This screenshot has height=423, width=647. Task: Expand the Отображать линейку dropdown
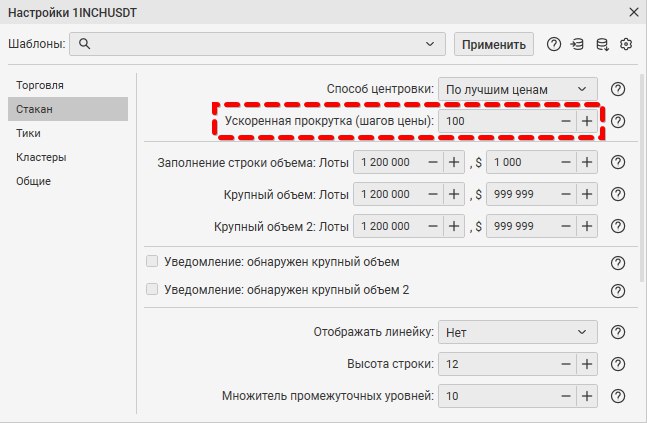[x=517, y=332]
